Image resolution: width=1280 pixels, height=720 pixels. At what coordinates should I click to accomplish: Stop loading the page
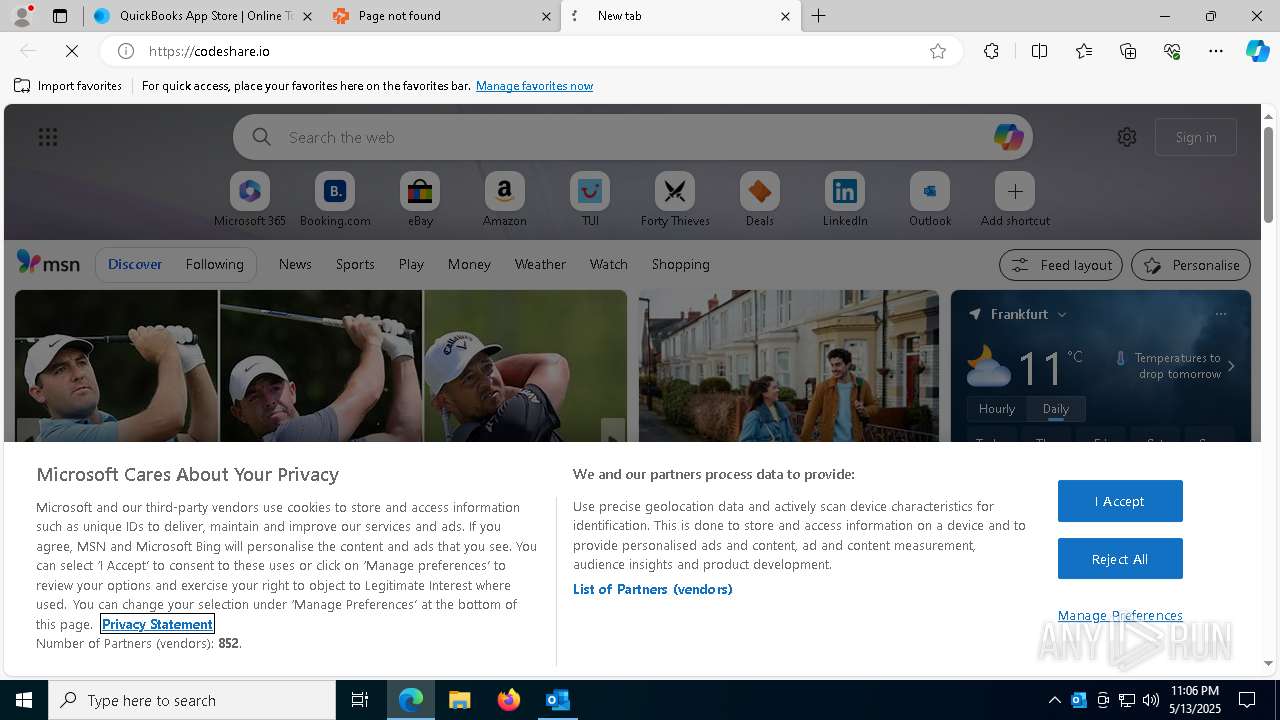[72, 51]
